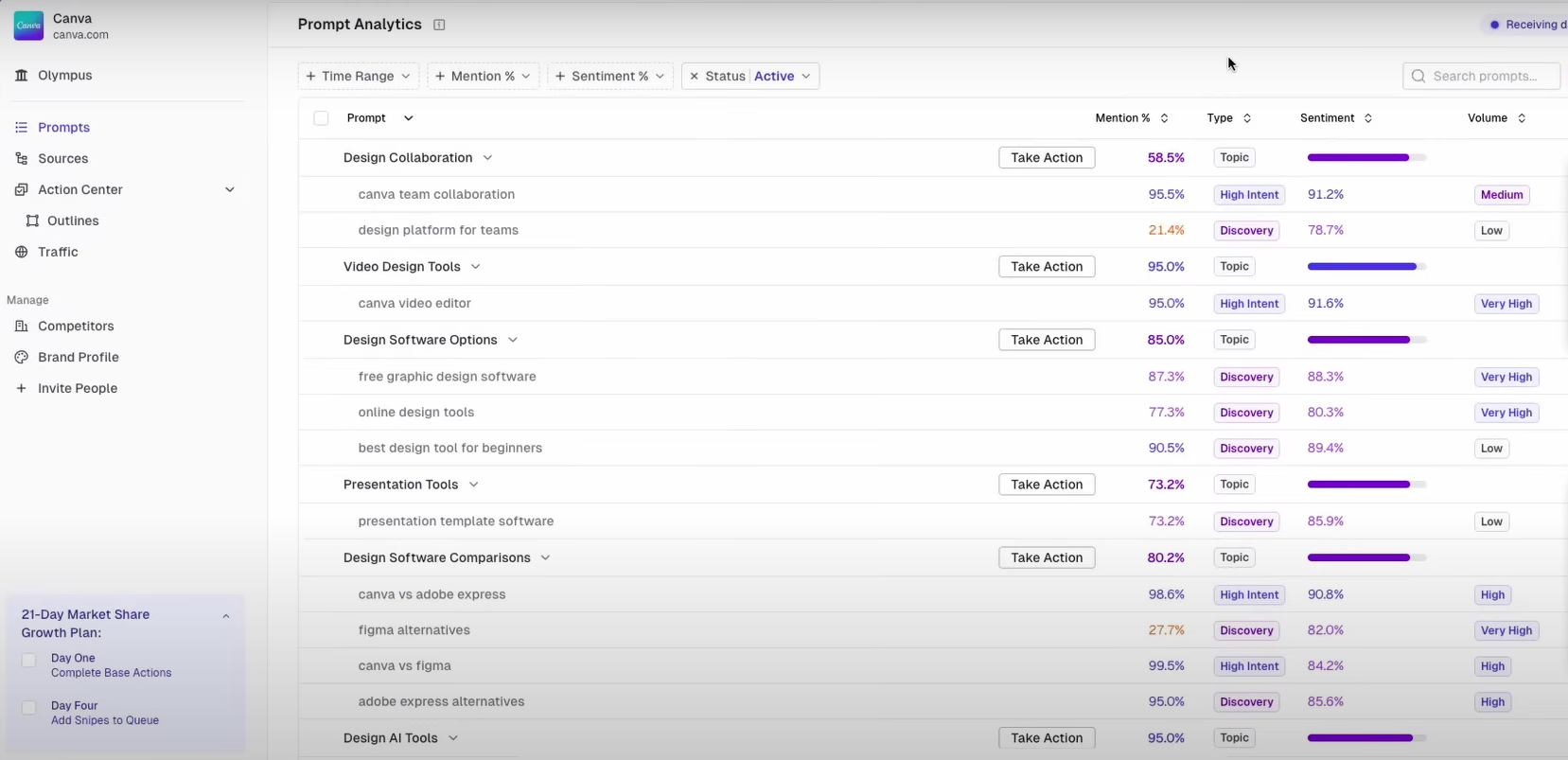Click the Olympus building icon

click(22, 76)
